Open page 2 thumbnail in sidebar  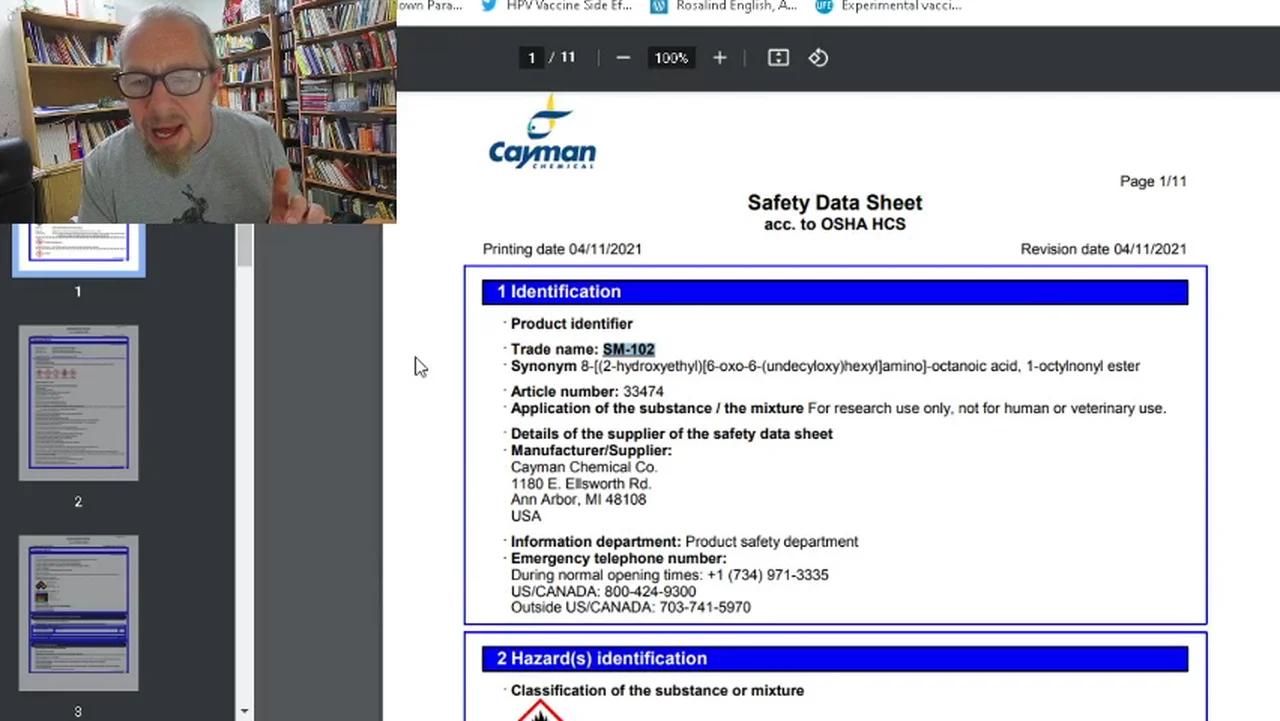78,402
